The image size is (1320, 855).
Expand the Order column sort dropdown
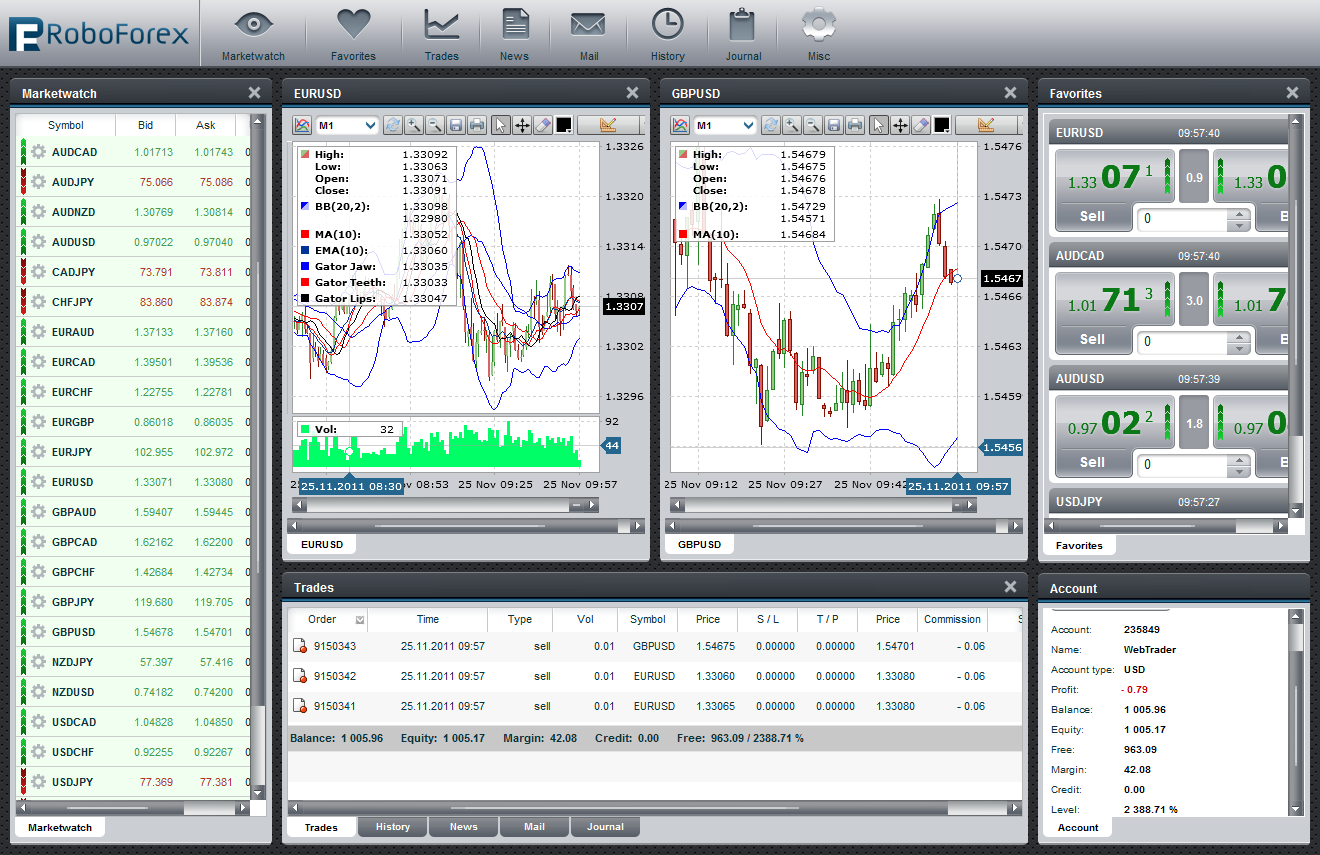(360, 620)
